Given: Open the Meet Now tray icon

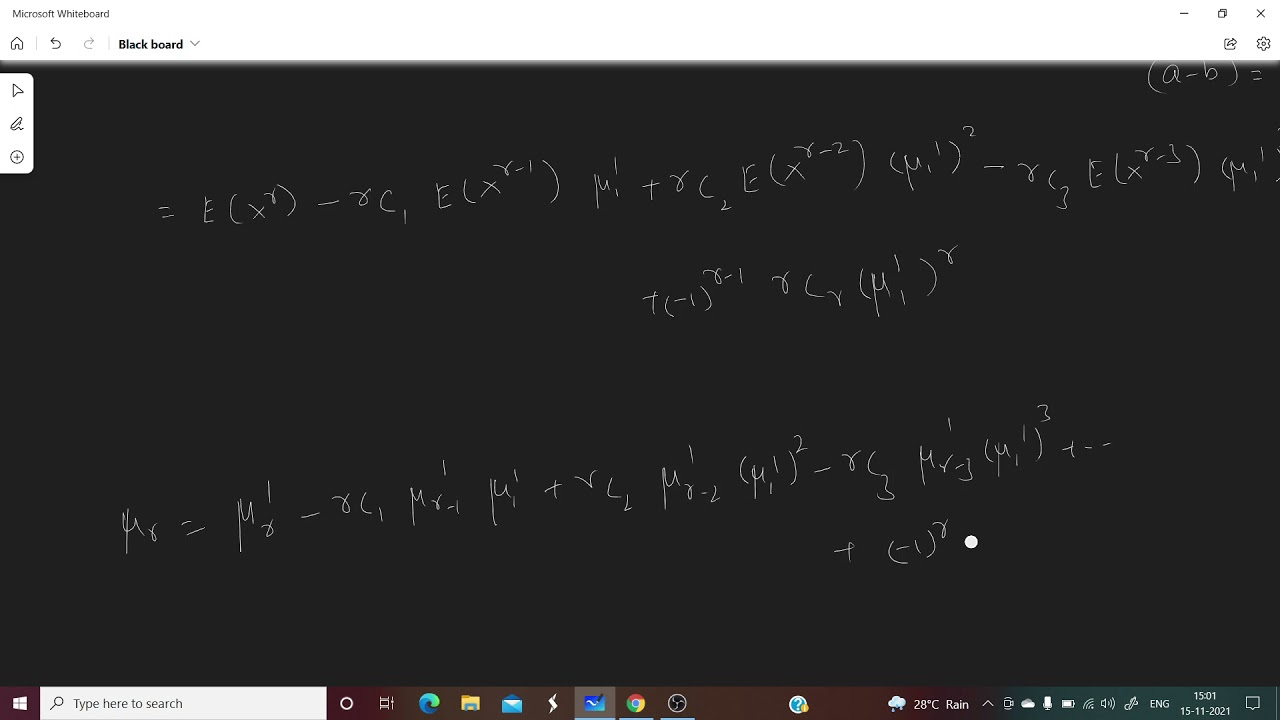Looking at the screenshot, I should (1008, 703).
